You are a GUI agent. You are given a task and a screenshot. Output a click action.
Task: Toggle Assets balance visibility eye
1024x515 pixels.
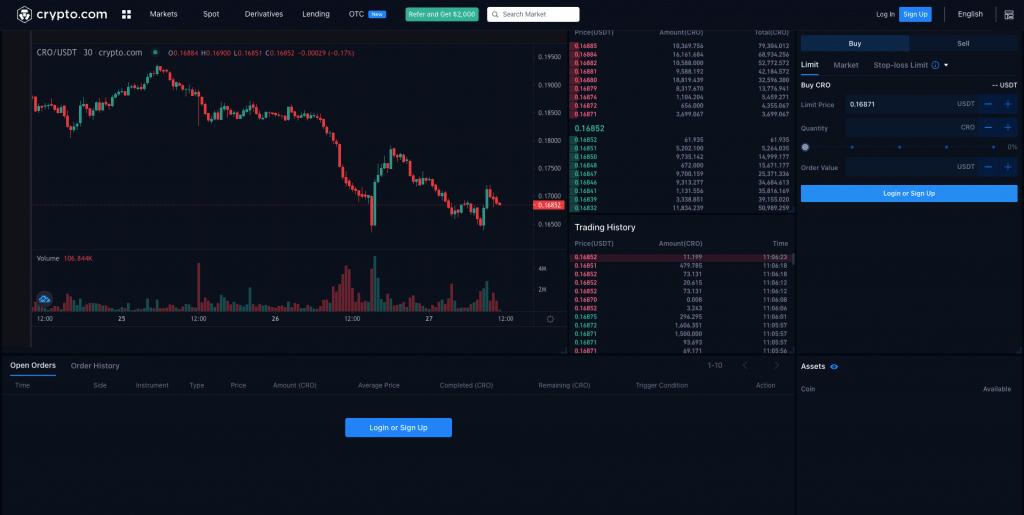pyautogui.click(x=834, y=367)
